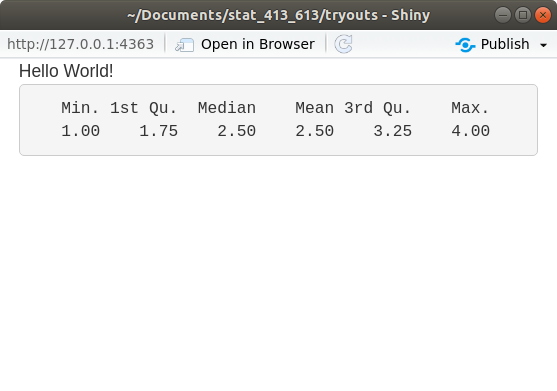Reload the Shiny app with refresh icon
This screenshot has height=391, width=557.
pyautogui.click(x=344, y=44)
